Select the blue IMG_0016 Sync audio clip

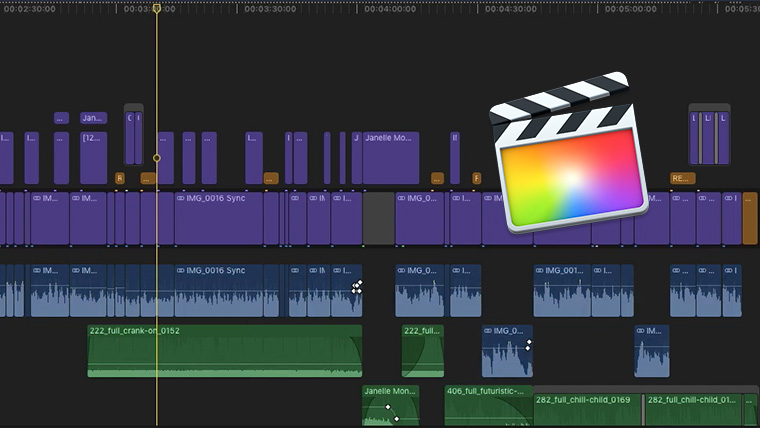click(219, 290)
